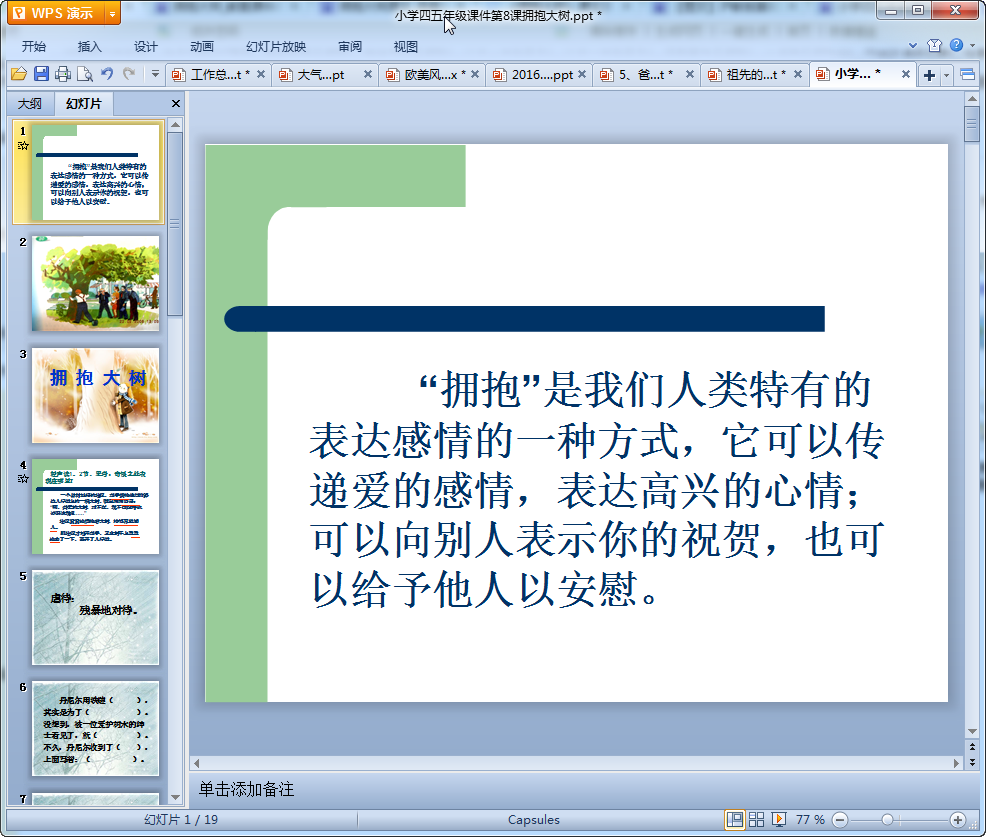986x837 pixels.
Task: Select slide 2 thumbnail with the tree picture
Action: [96, 284]
